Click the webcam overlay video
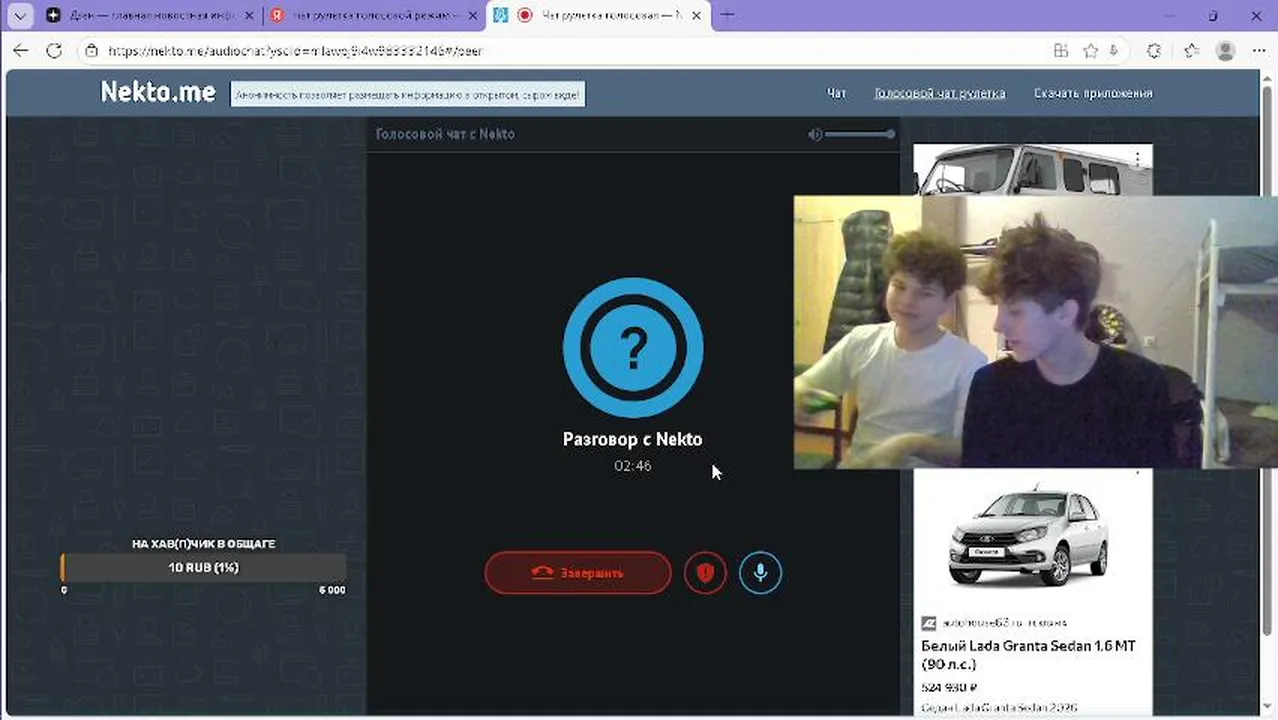 (1035, 332)
